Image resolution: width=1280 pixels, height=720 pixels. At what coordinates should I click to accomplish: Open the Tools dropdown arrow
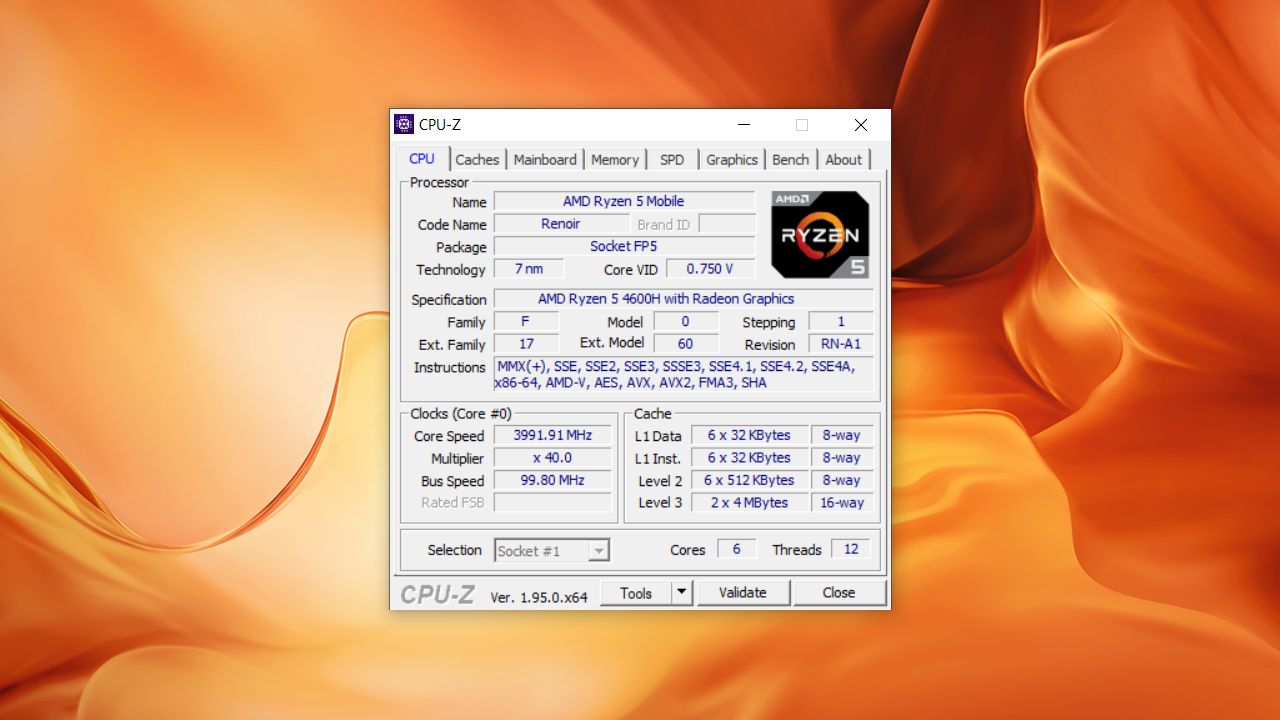click(x=681, y=592)
